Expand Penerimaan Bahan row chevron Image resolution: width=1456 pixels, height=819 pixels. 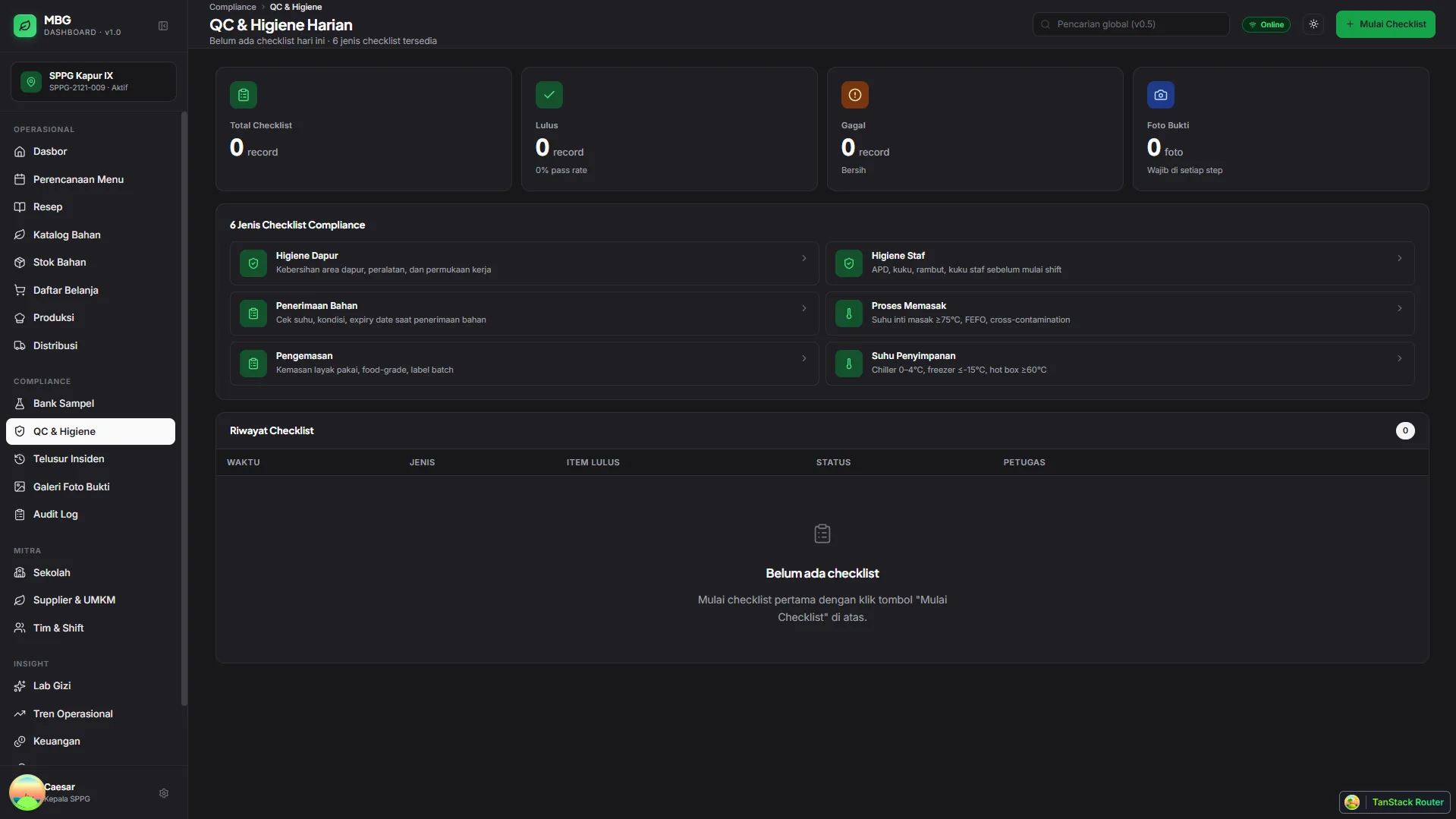(x=804, y=308)
